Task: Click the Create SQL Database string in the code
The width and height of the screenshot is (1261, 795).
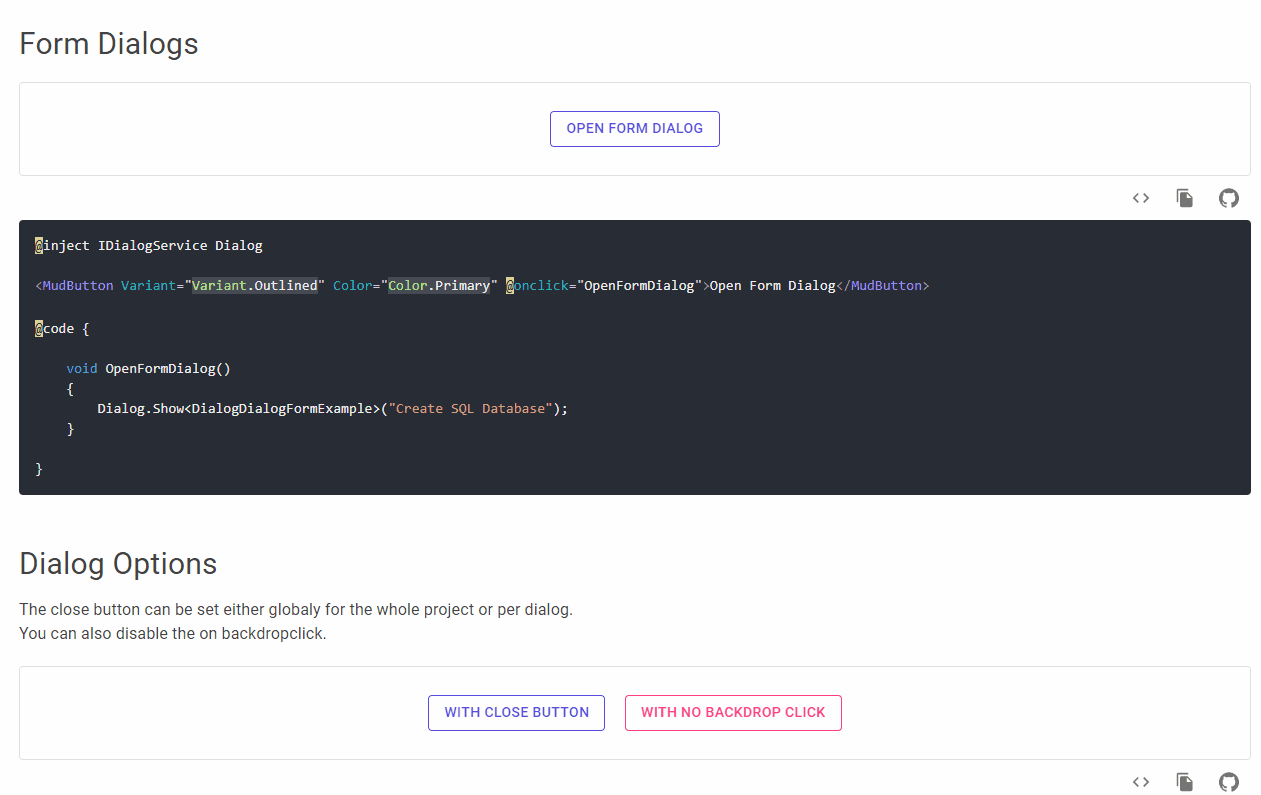Action: (470, 408)
